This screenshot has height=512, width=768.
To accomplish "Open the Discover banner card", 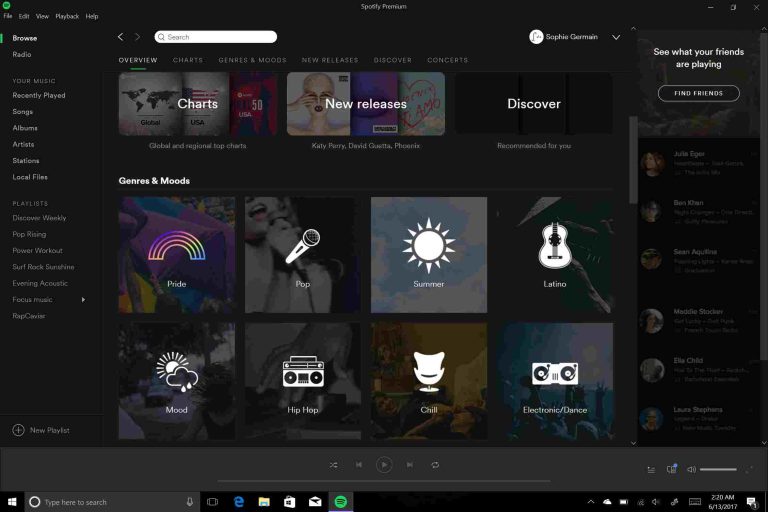I will tap(534, 104).
